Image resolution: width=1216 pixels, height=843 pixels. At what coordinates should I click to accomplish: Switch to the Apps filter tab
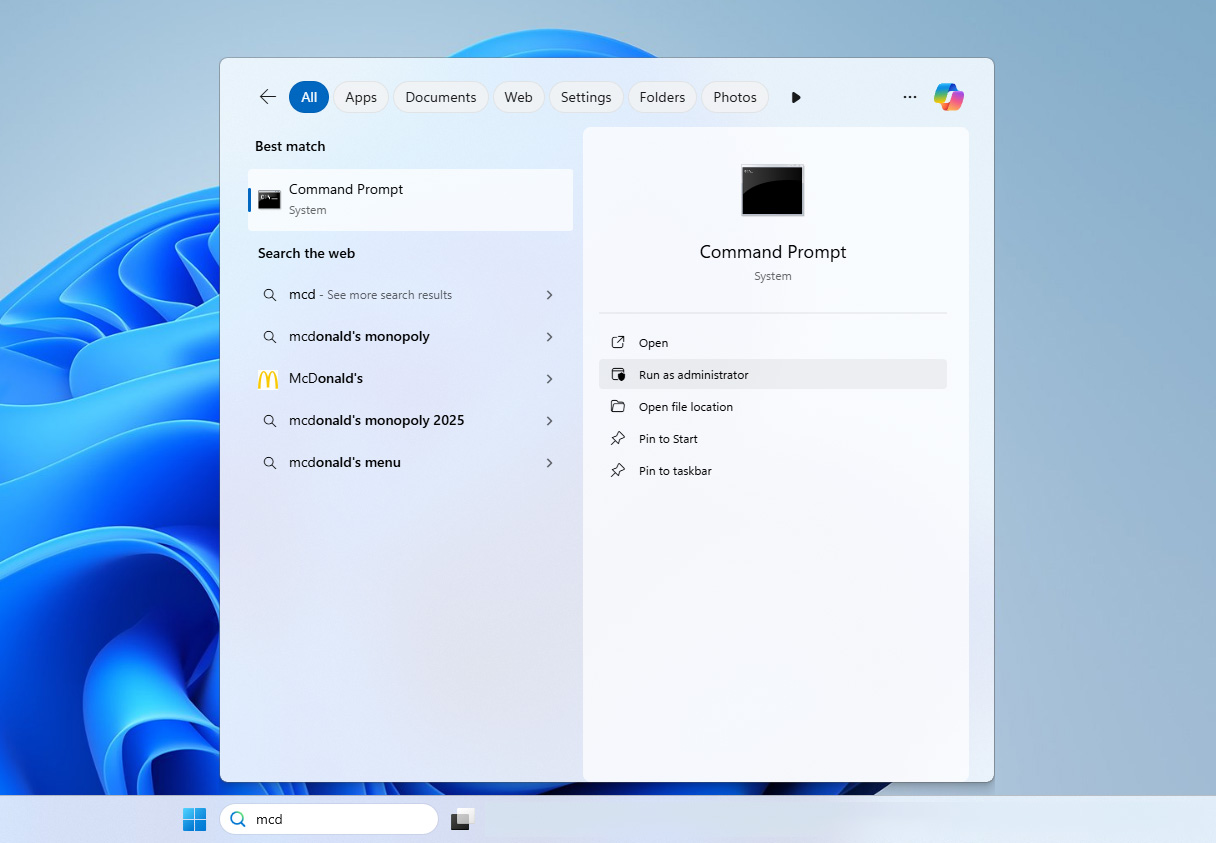coord(360,97)
